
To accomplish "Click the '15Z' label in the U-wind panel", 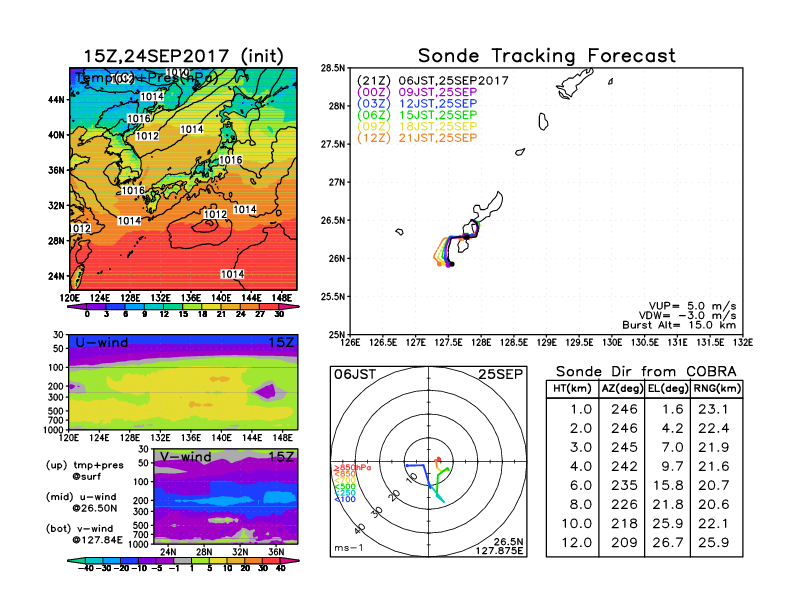I will [281, 342].
